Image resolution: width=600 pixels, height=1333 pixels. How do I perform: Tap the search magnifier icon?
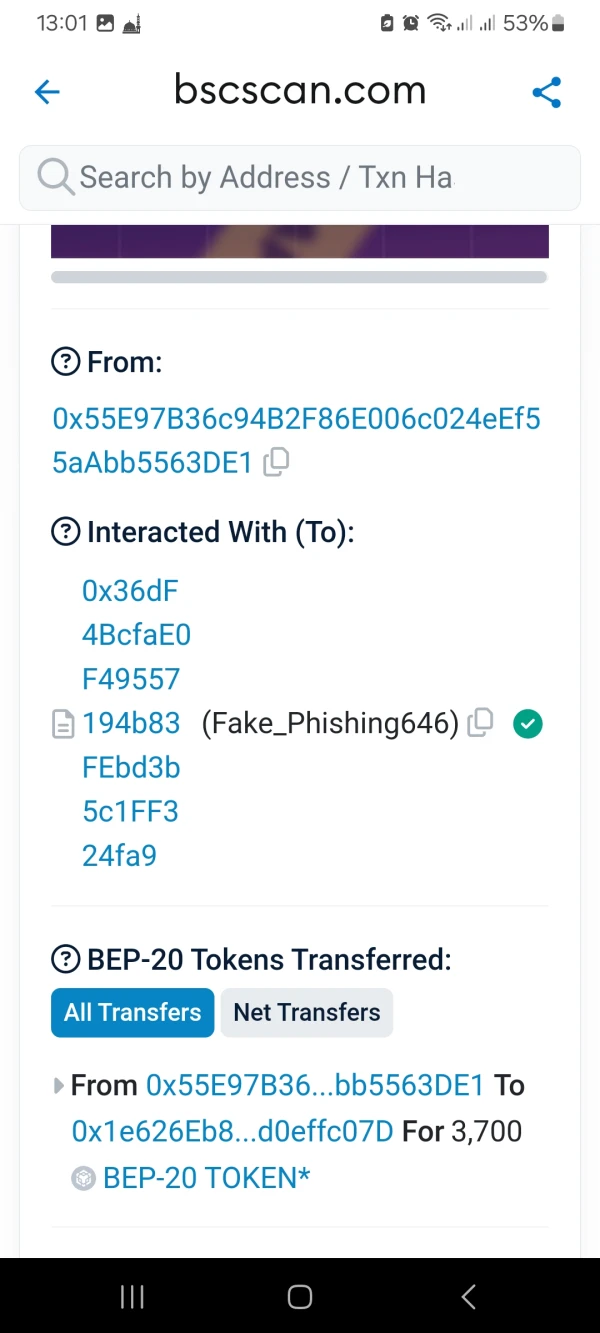pos(55,177)
